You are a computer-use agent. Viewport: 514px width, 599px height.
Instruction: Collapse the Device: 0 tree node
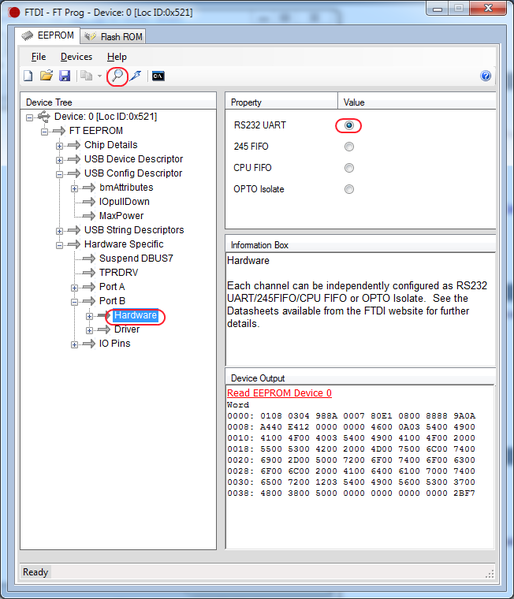29,117
